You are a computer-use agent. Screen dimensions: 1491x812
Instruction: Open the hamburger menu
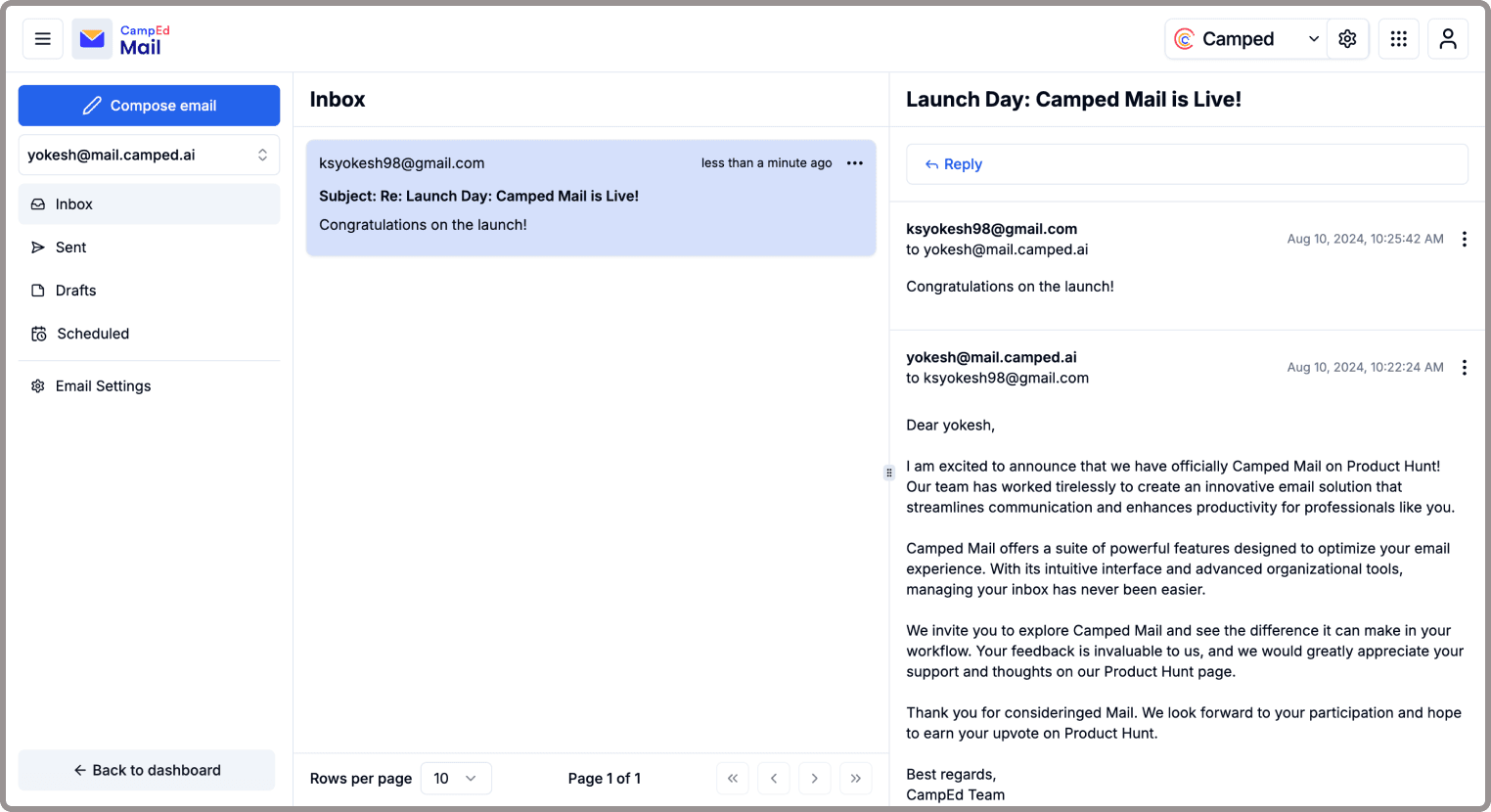[x=43, y=39]
